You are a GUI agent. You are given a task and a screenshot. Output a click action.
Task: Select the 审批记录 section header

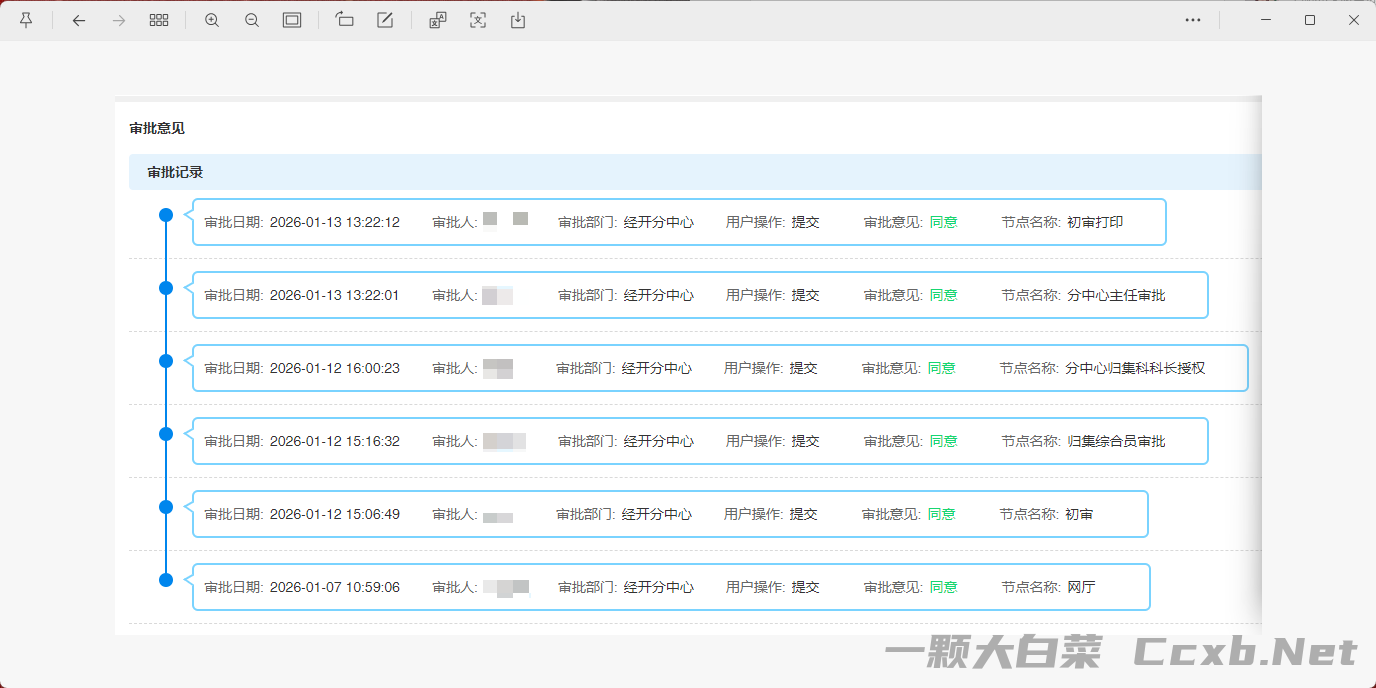[x=175, y=171]
